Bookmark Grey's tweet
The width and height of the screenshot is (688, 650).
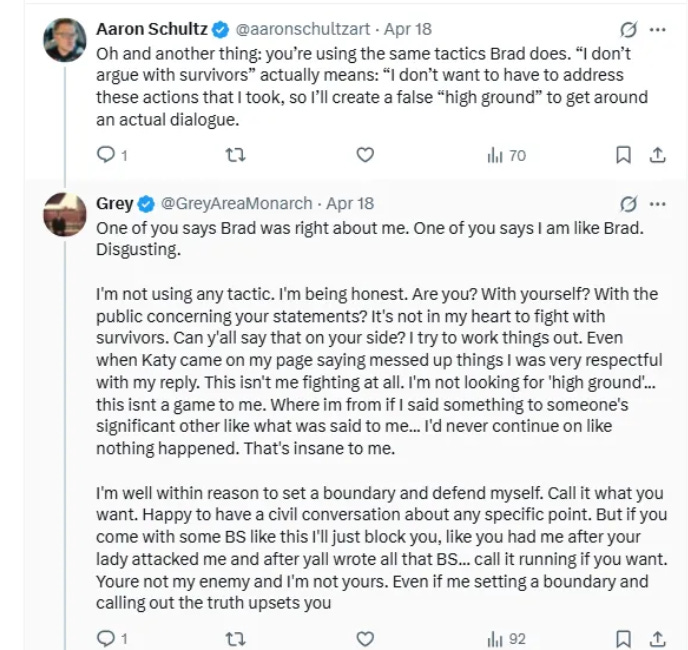[623, 637]
